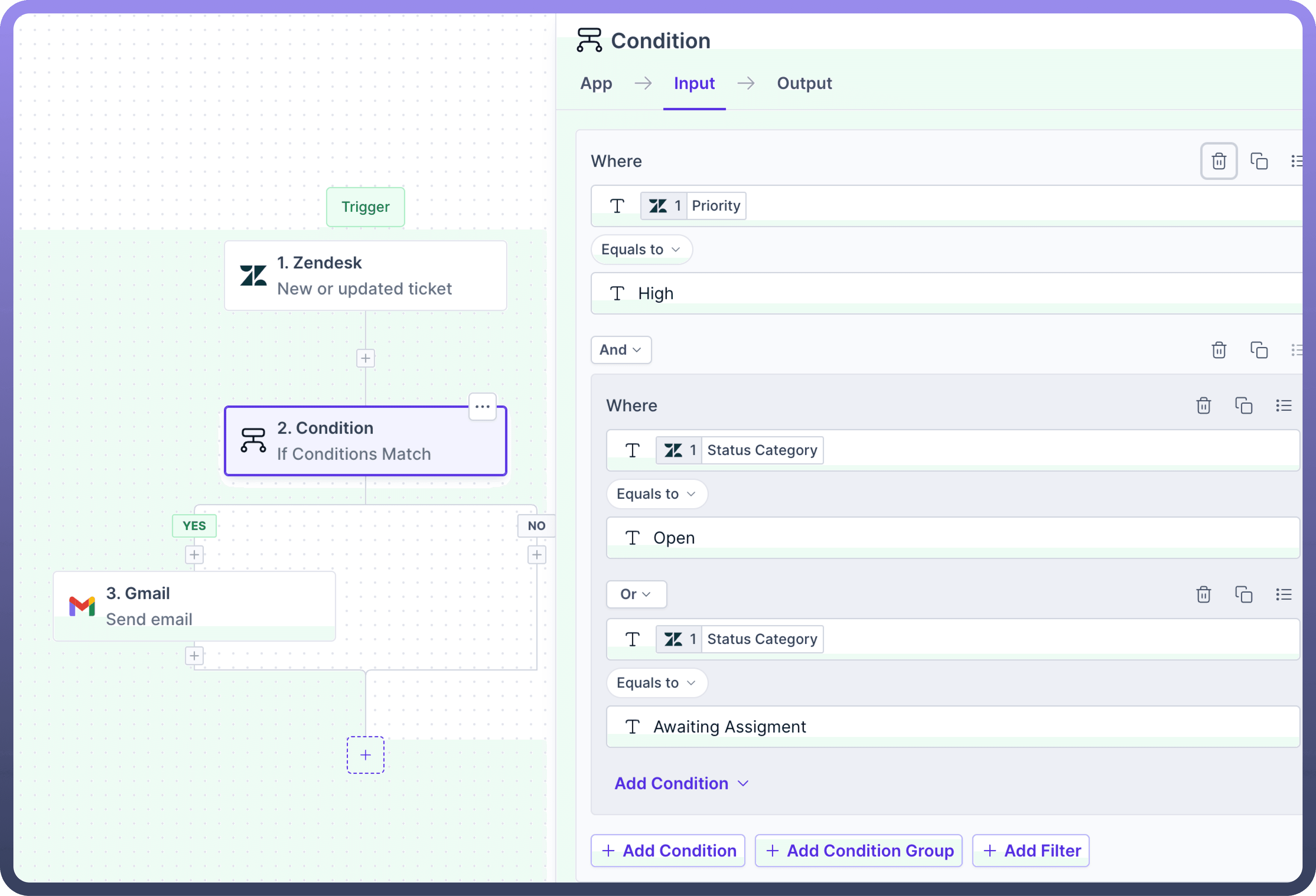
Task: Click the Add Filter button
Action: click(1031, 850)
